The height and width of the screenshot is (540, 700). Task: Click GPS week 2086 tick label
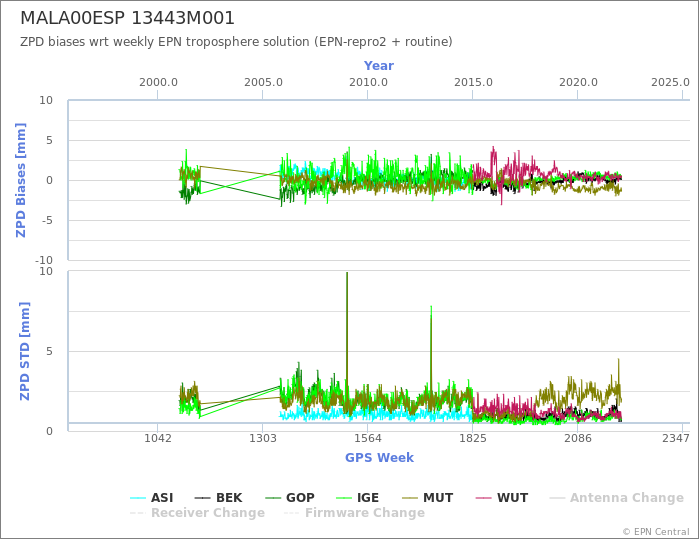[578, 438]
